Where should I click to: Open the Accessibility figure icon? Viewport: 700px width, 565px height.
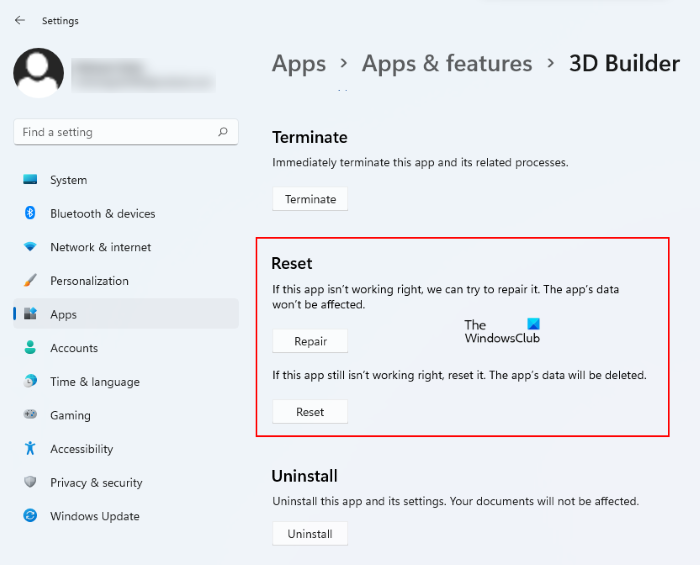(x=30, y=449)
